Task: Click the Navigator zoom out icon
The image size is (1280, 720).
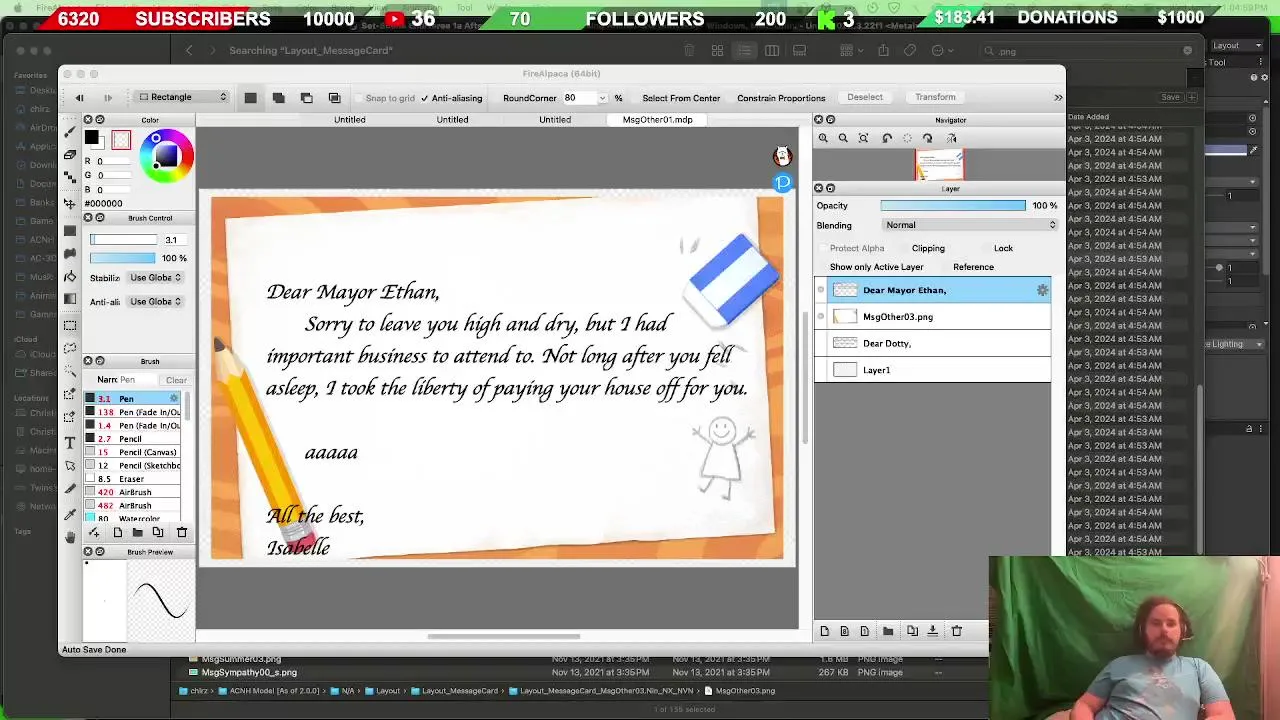Action: click(x=843, y=138)
